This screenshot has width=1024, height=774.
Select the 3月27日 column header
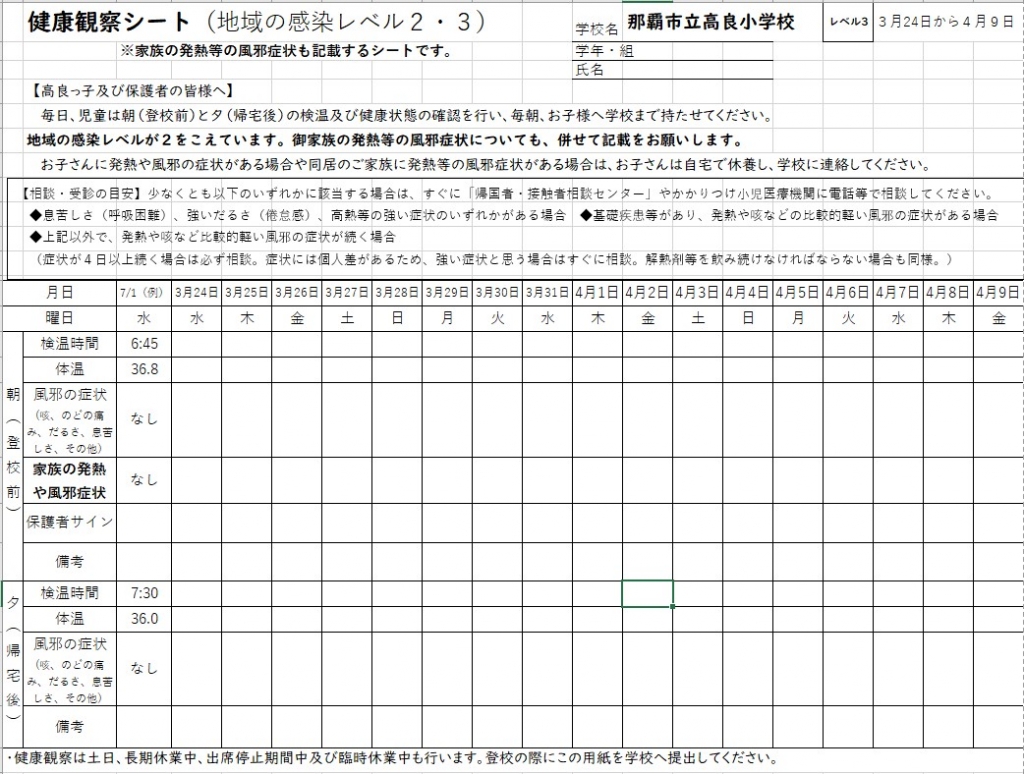coord(347,293)
